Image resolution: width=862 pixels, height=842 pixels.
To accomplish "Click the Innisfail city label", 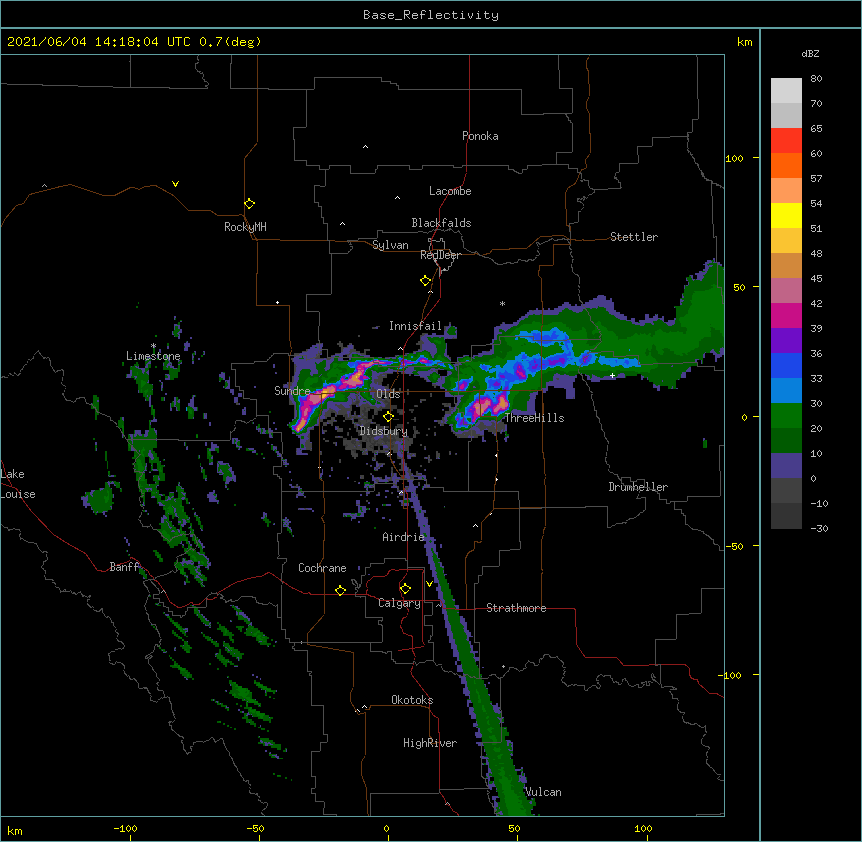I will [x=415, y=326].
